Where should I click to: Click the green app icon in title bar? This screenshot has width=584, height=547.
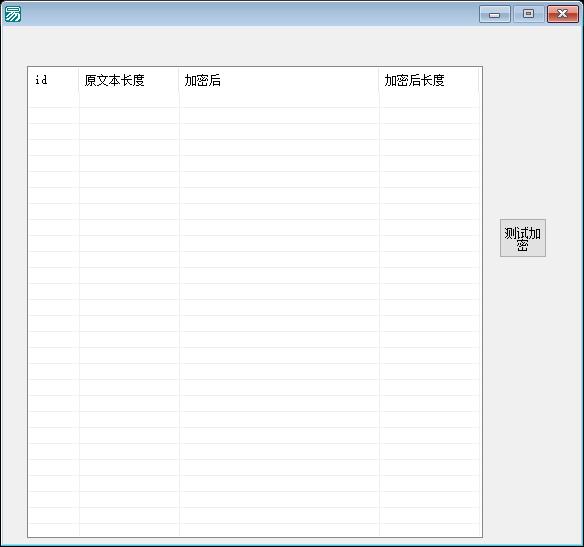(13, 14)
